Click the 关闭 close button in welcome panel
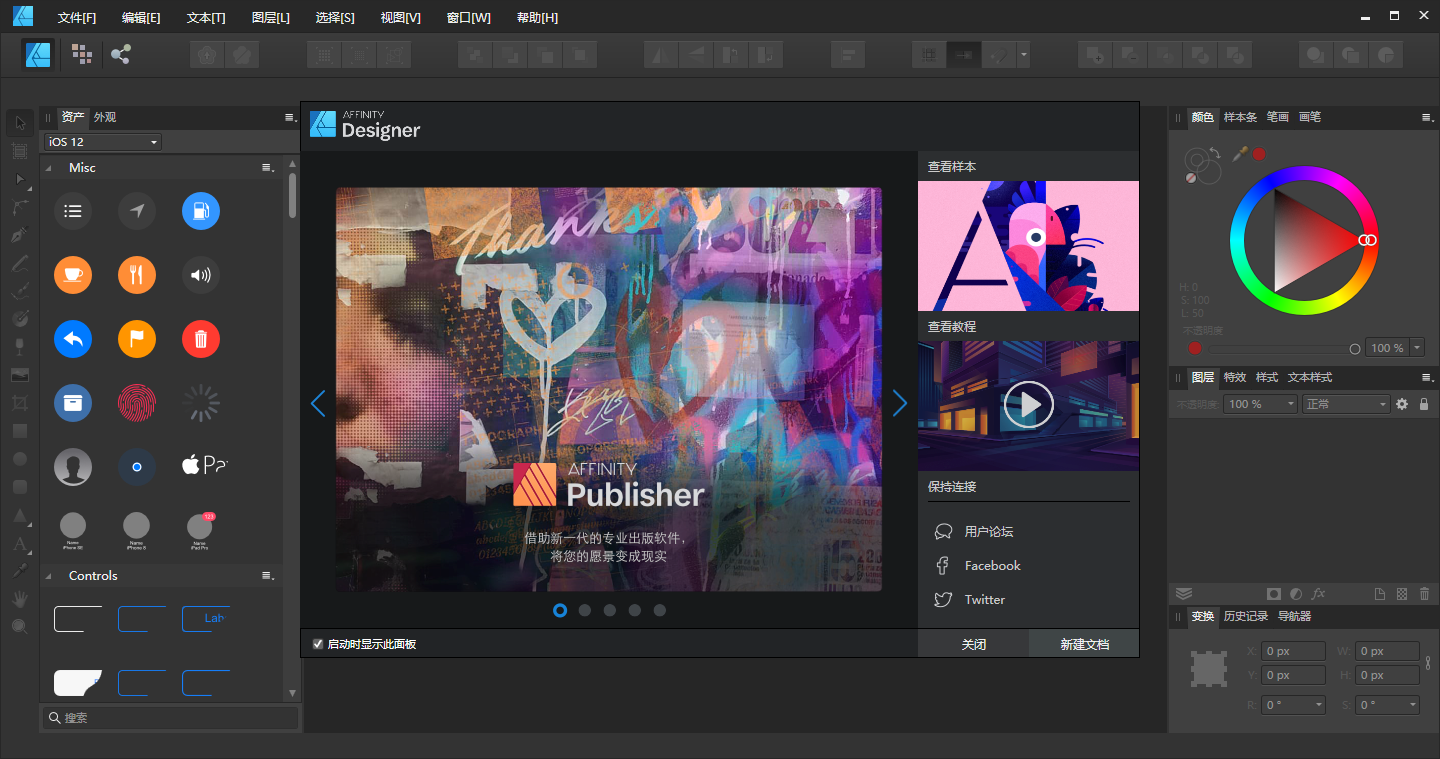Viewport: 1440px width, 759px height. pyautogui.click(x=973, y=644)
